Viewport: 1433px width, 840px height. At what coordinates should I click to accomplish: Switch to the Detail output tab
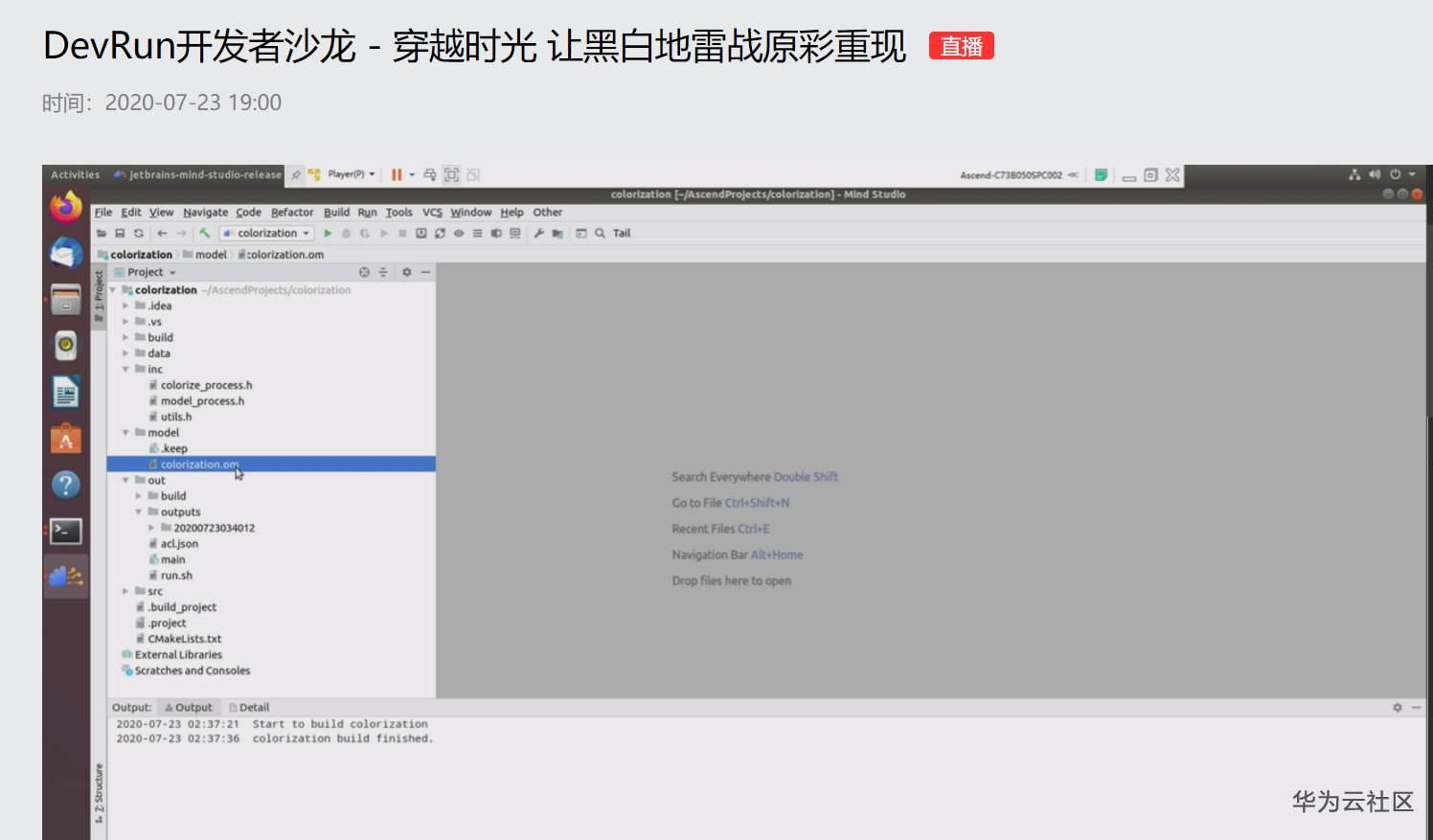251,707
